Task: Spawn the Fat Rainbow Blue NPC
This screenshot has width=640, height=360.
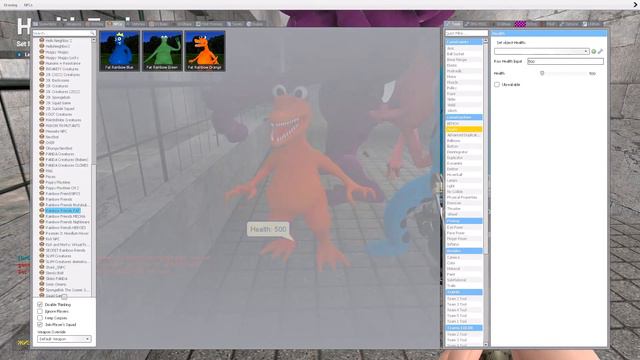Action: 120,51
